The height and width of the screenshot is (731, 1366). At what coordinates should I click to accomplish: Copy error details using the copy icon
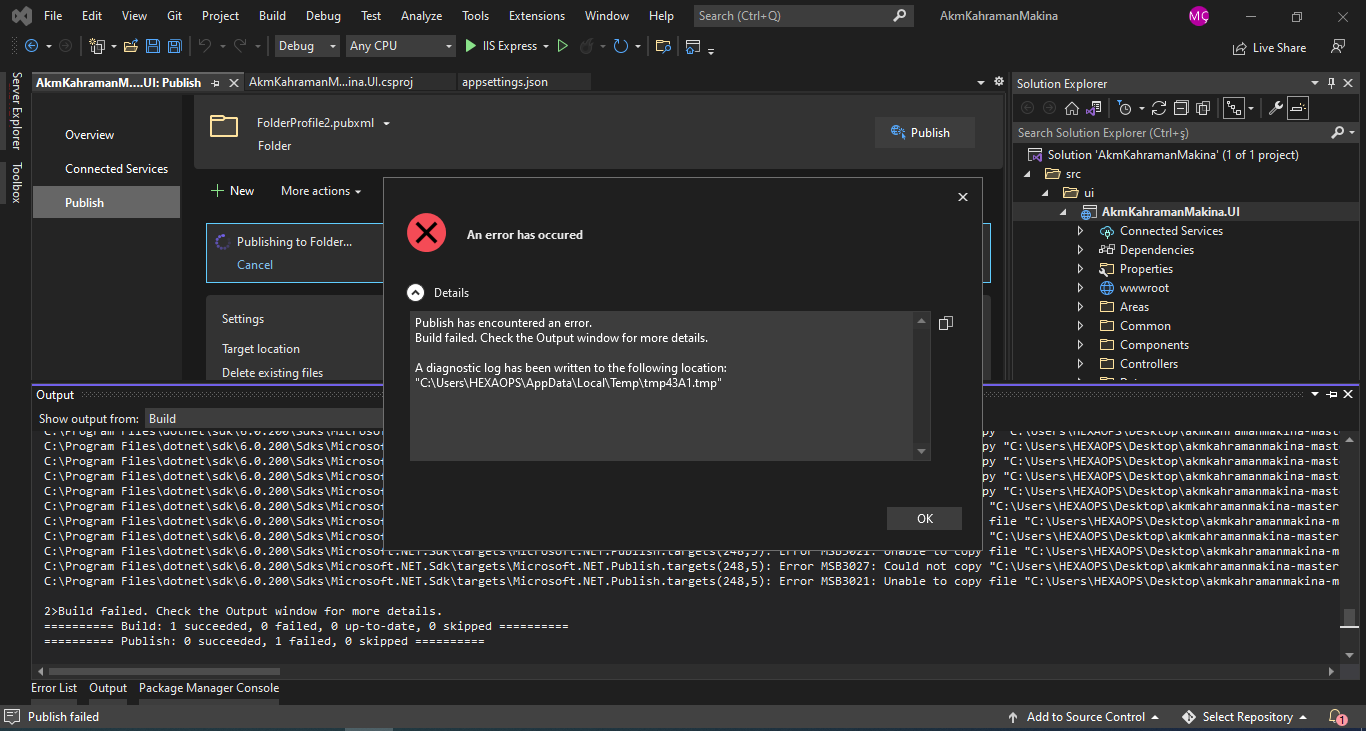[946, 323]
